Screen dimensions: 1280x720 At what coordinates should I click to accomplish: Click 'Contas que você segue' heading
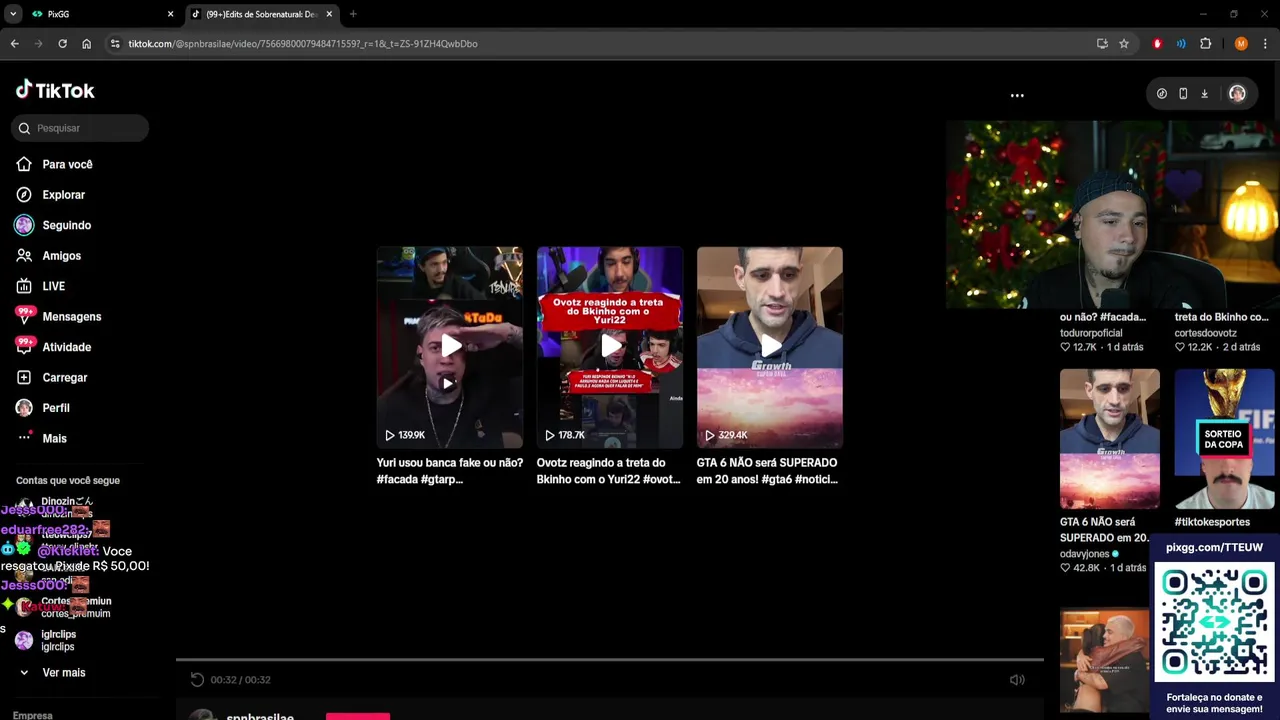coord(68,481)
